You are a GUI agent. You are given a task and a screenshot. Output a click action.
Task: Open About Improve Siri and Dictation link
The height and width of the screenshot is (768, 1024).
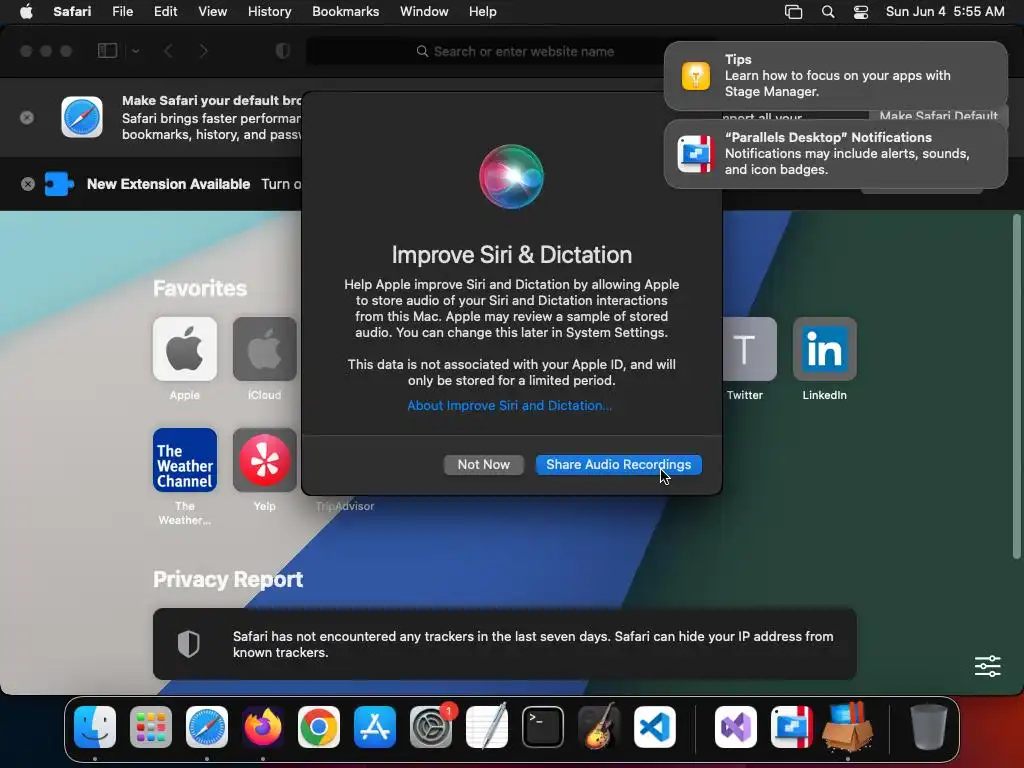tap(509, 406)
